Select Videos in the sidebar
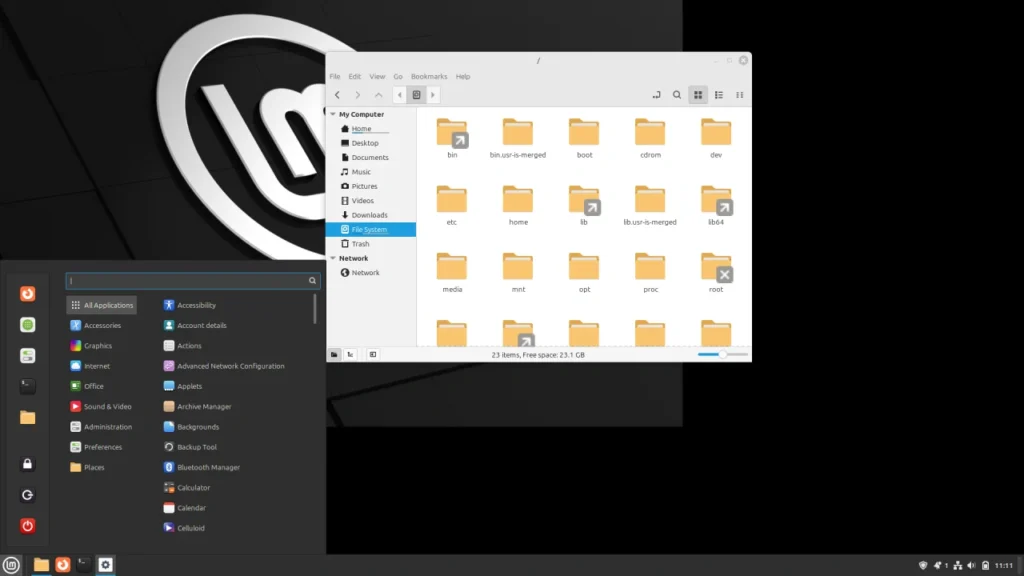The height and width of the screenshot is (576, 1024). point(371,200)
